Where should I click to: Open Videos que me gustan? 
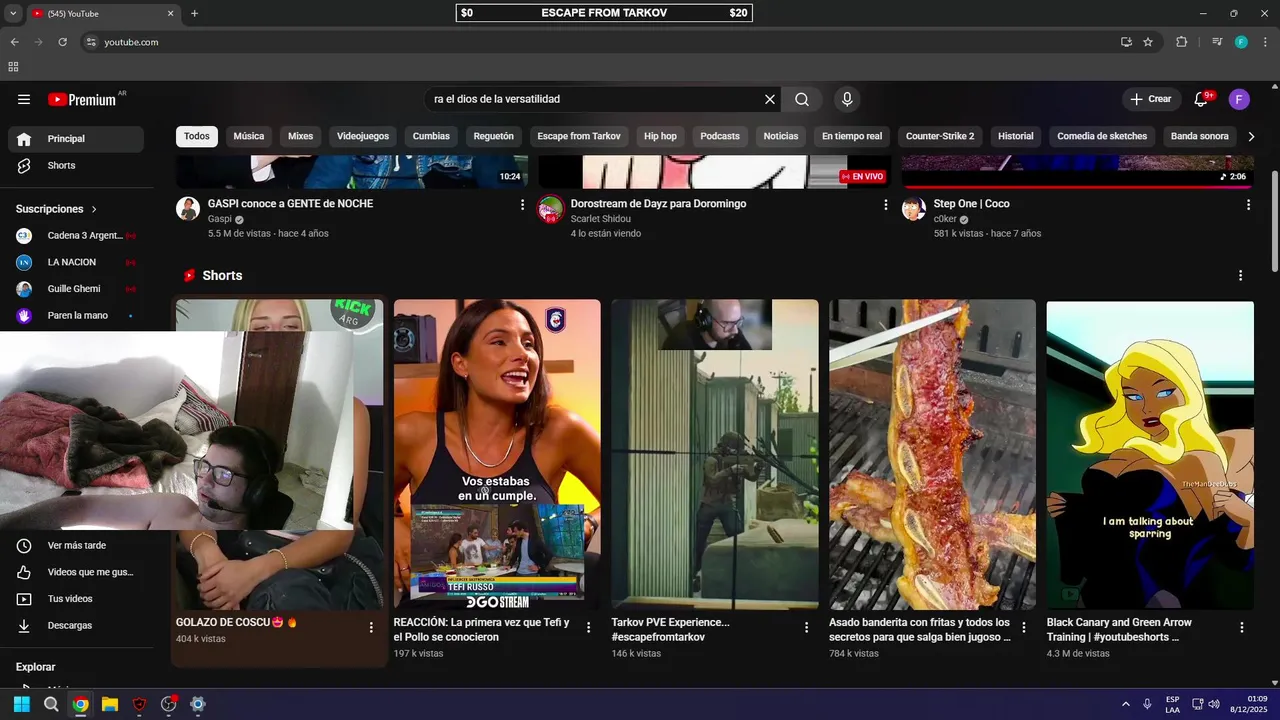[75, 572]
